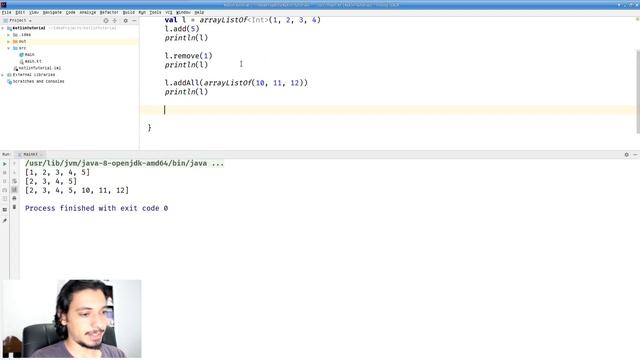Screen dimensions: 640x360
Task: Select the out folder row
Action: click(69, 41)
